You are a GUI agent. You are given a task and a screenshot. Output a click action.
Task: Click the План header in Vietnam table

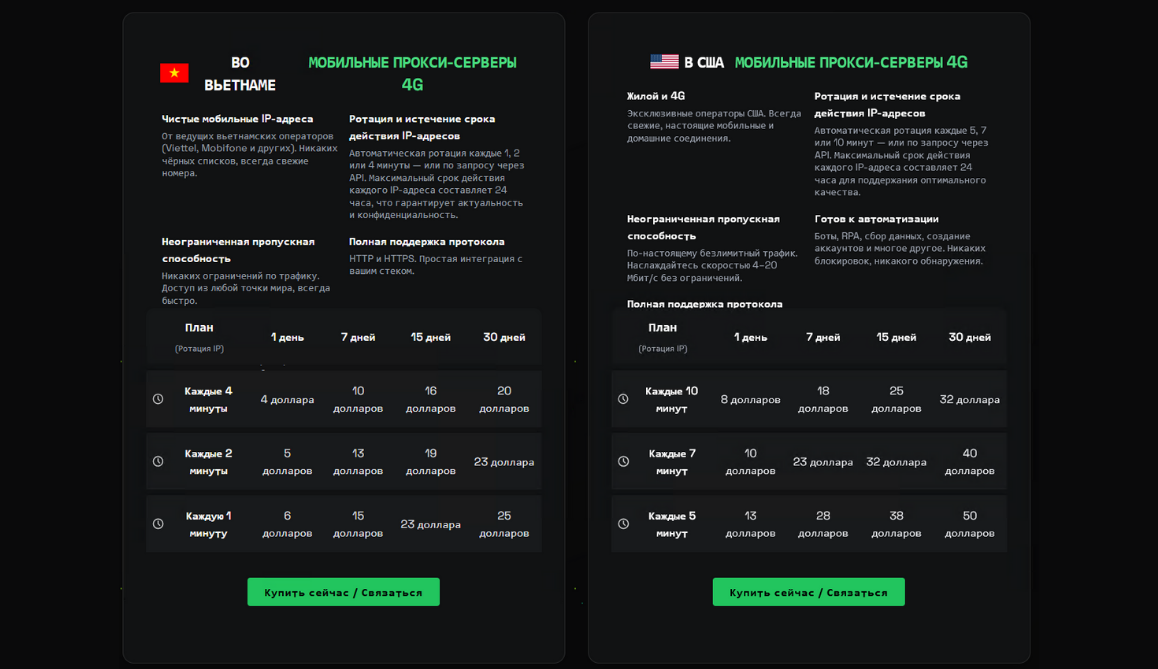(199, 328)
